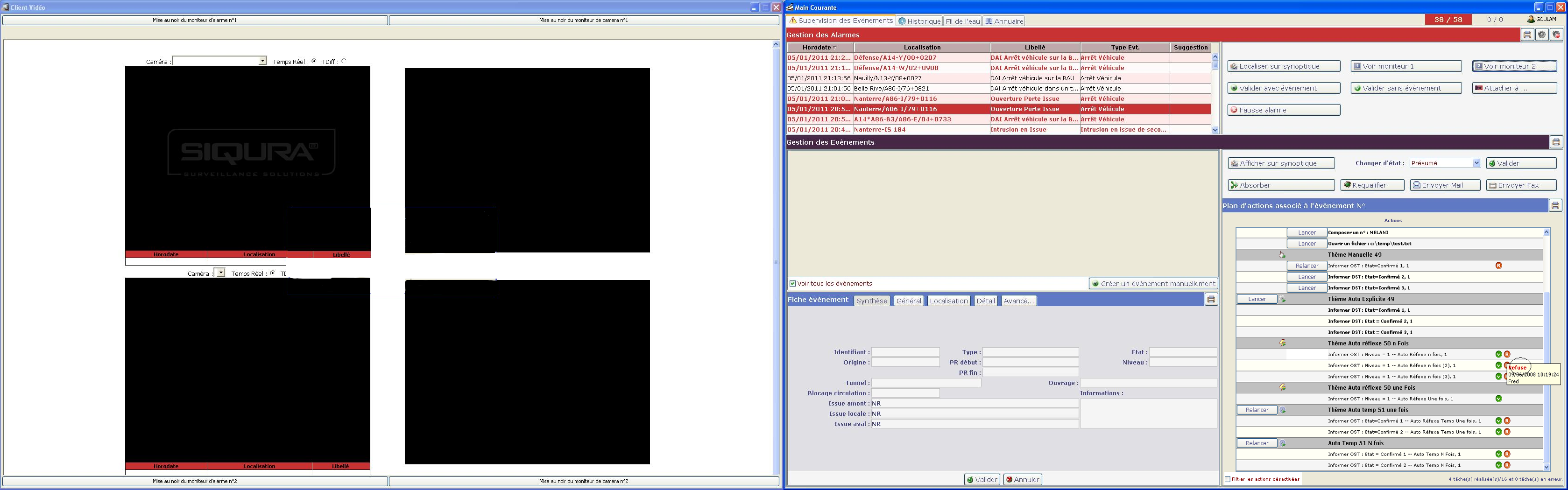This screenshot has width=1568, height=490.
Task: Click the lightning icon beside Thème Auto réflexe 50 n Fois
Action: (1282, 343)
